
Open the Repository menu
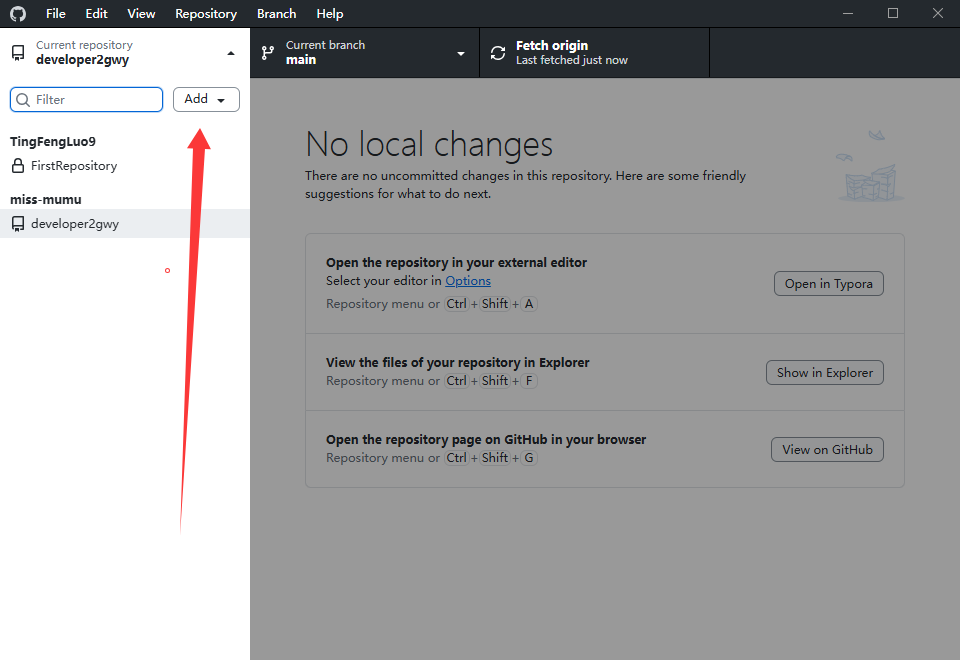[206, 14]
